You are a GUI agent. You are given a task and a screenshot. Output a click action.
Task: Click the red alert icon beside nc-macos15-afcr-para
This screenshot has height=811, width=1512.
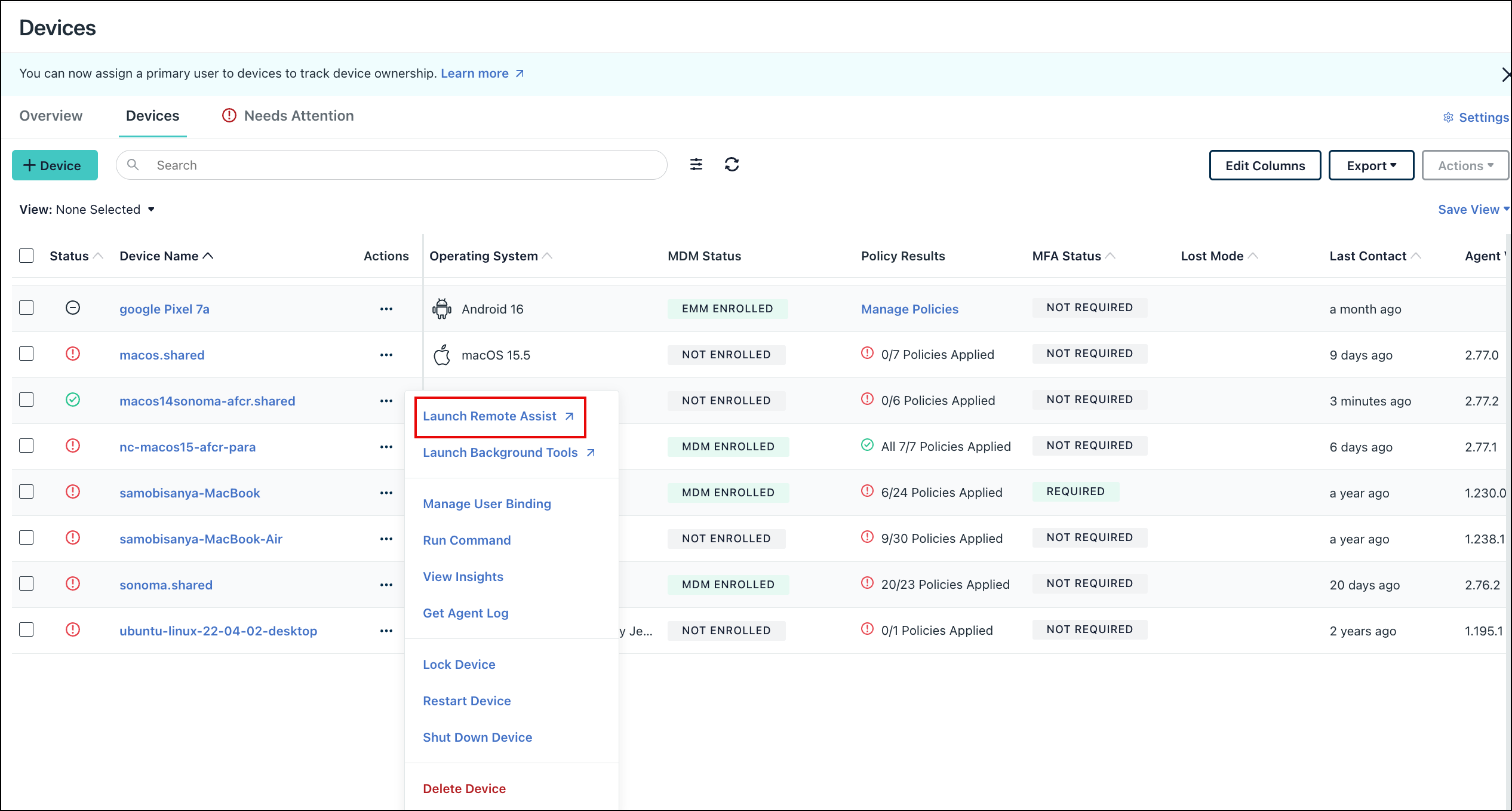tap(73, 446)
